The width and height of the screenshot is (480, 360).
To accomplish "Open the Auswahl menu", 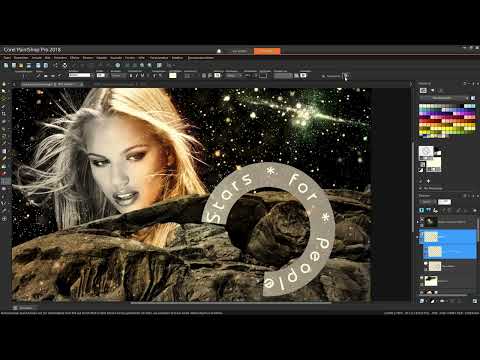I will (x=116, y=58).
